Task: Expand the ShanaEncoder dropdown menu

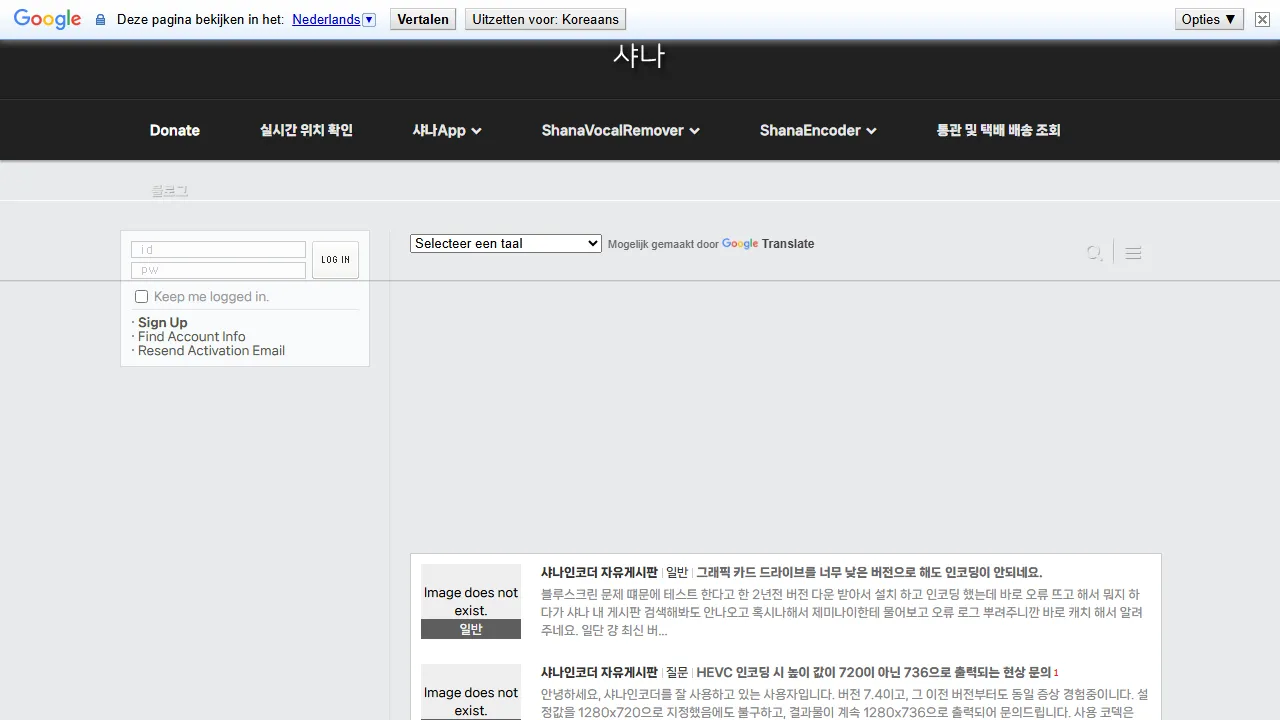Action: (x=871, y=130)
